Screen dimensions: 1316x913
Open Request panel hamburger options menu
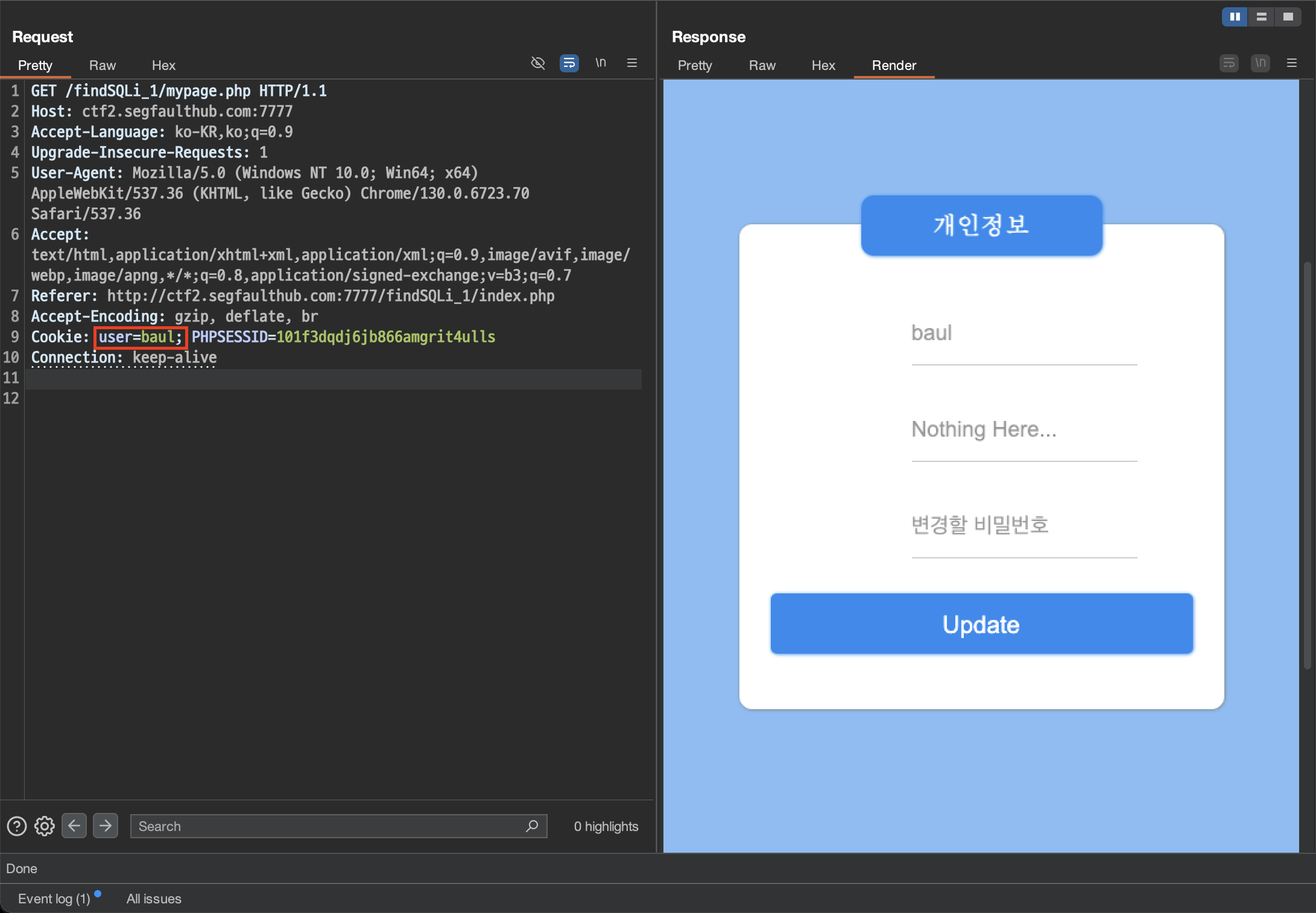631,63
